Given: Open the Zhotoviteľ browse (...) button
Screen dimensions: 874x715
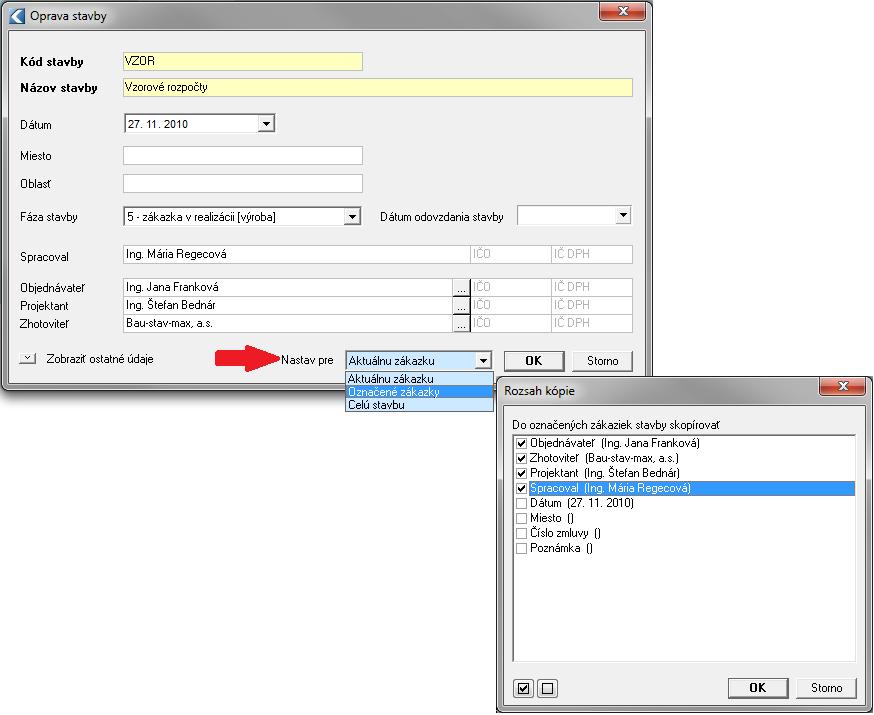Looking at the screenshot, I should pos(461,324).
